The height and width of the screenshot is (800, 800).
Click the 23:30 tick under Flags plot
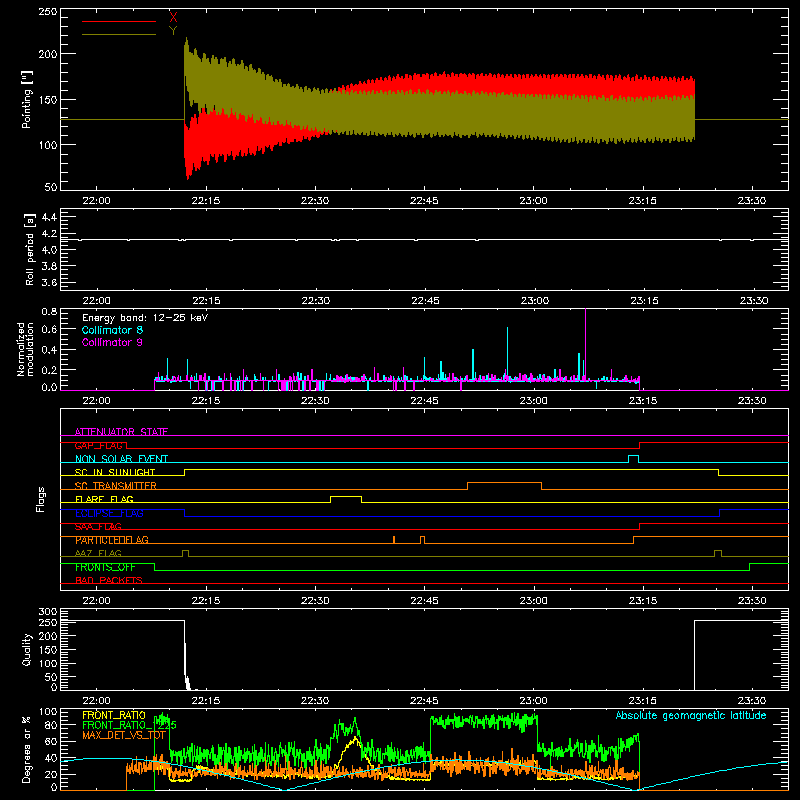(752, 601)
